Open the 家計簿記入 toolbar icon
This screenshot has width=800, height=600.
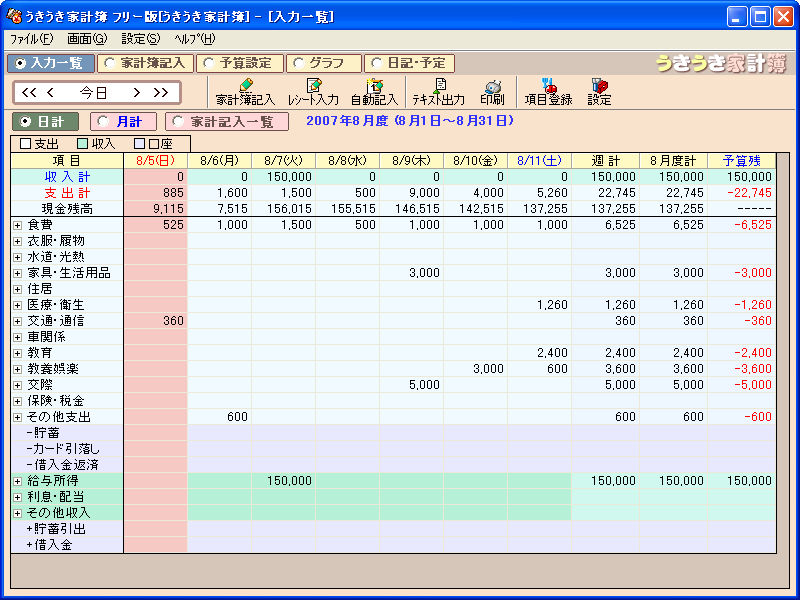click(245, 92)
